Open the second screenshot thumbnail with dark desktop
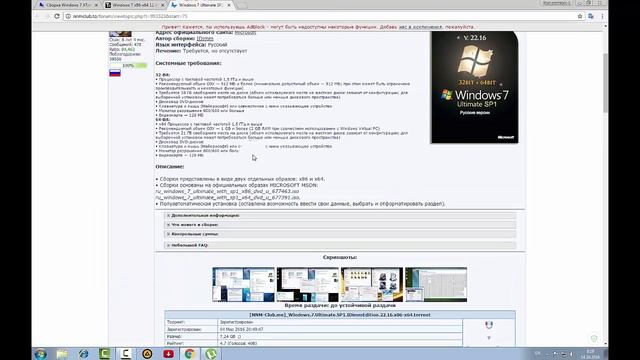The width and height of the screenshot is (640, 360). pos(308,284)
